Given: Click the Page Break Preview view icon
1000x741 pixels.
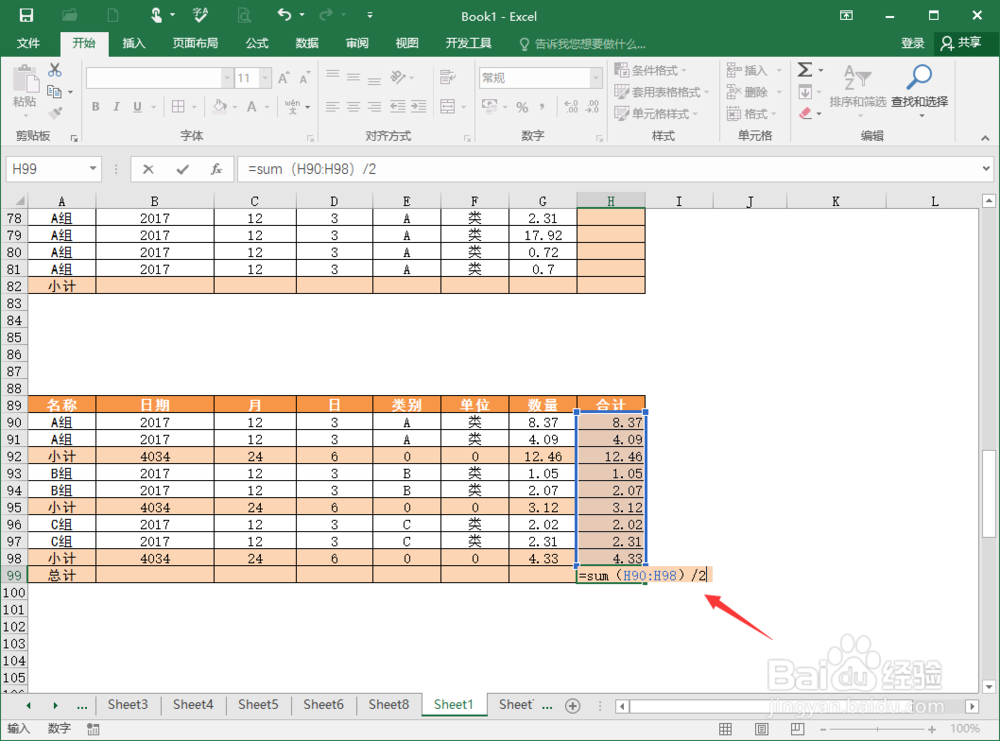Looking at the screenshot, I should [x=797, y=729].
